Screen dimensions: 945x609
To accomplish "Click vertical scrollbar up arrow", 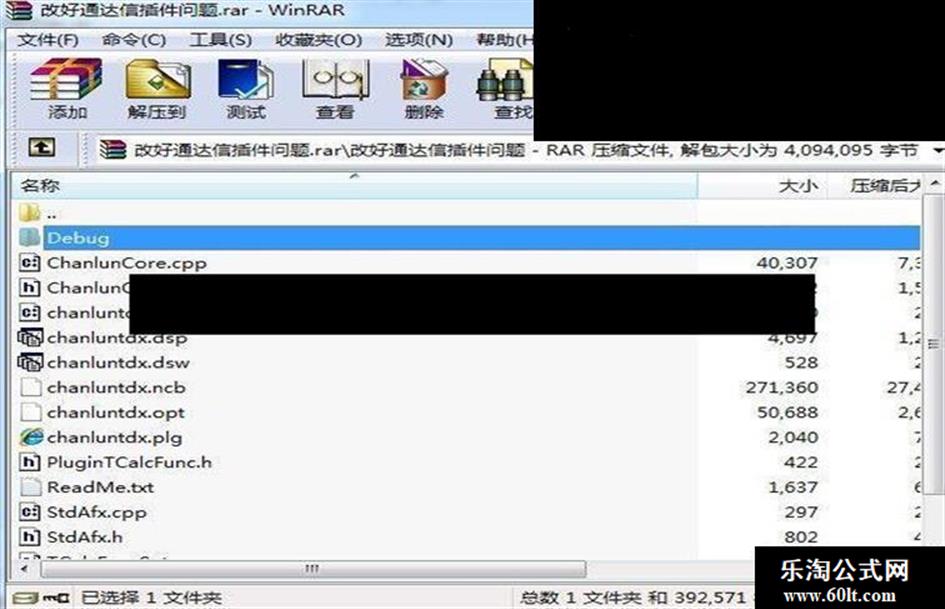I will coord(934,183).
